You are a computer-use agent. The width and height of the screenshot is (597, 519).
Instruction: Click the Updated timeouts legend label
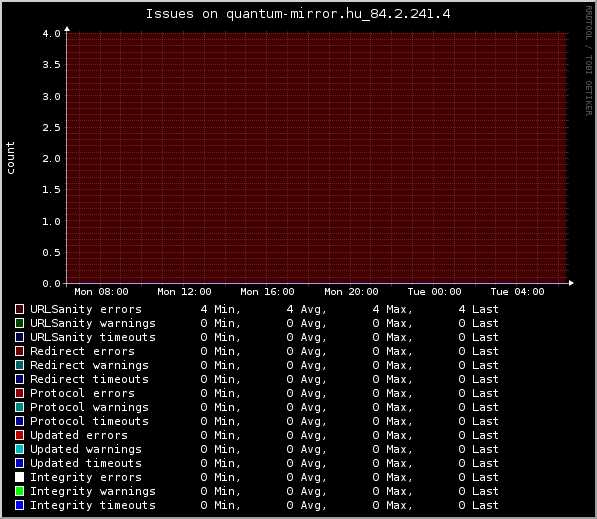86,463
